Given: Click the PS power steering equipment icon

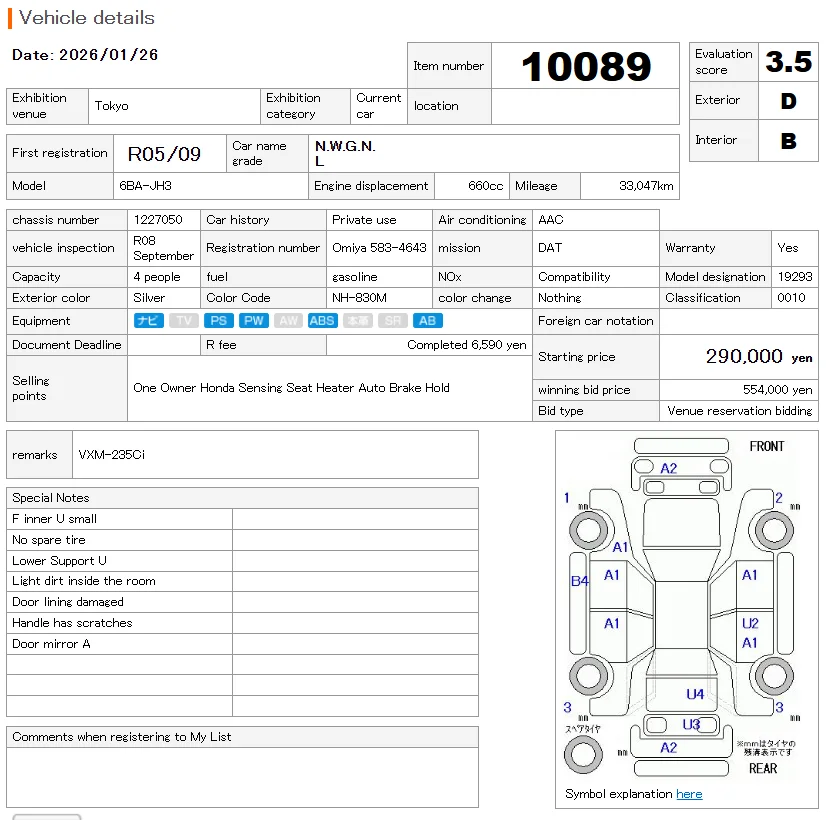Looking at the screenshot, I should [219, 320].
